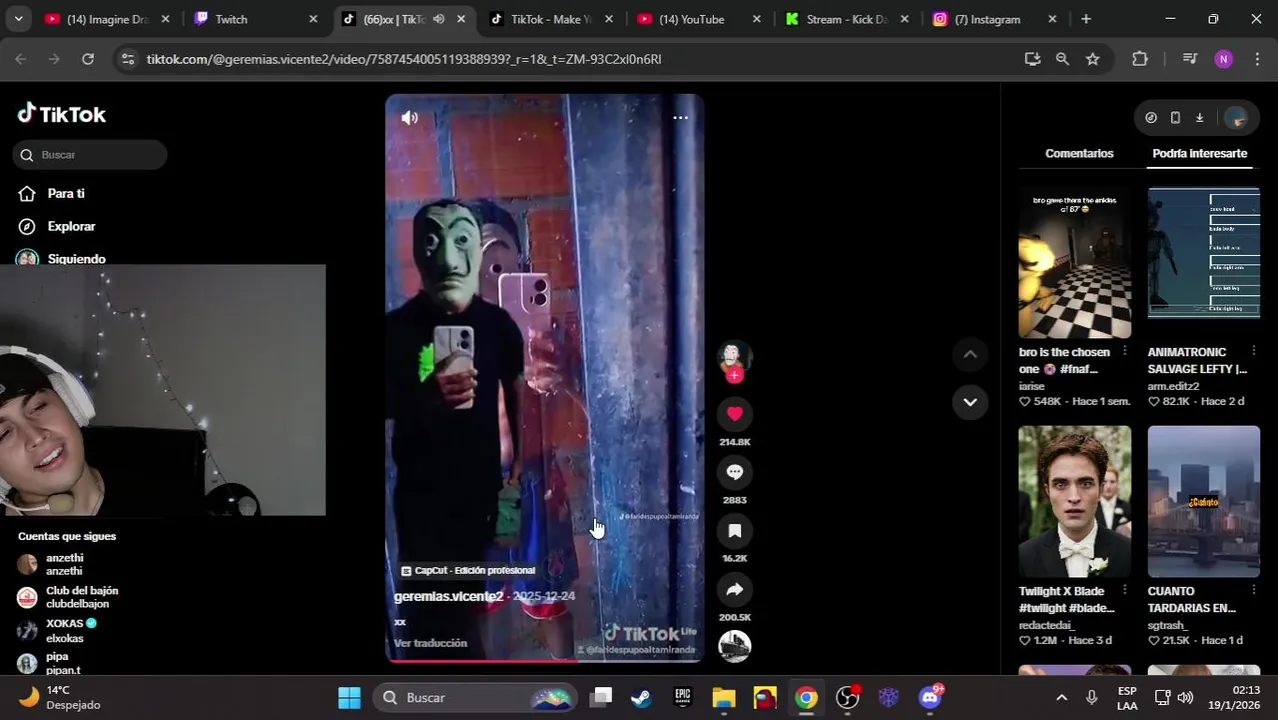Save the video with the bookmark icon

click(734, 530)
